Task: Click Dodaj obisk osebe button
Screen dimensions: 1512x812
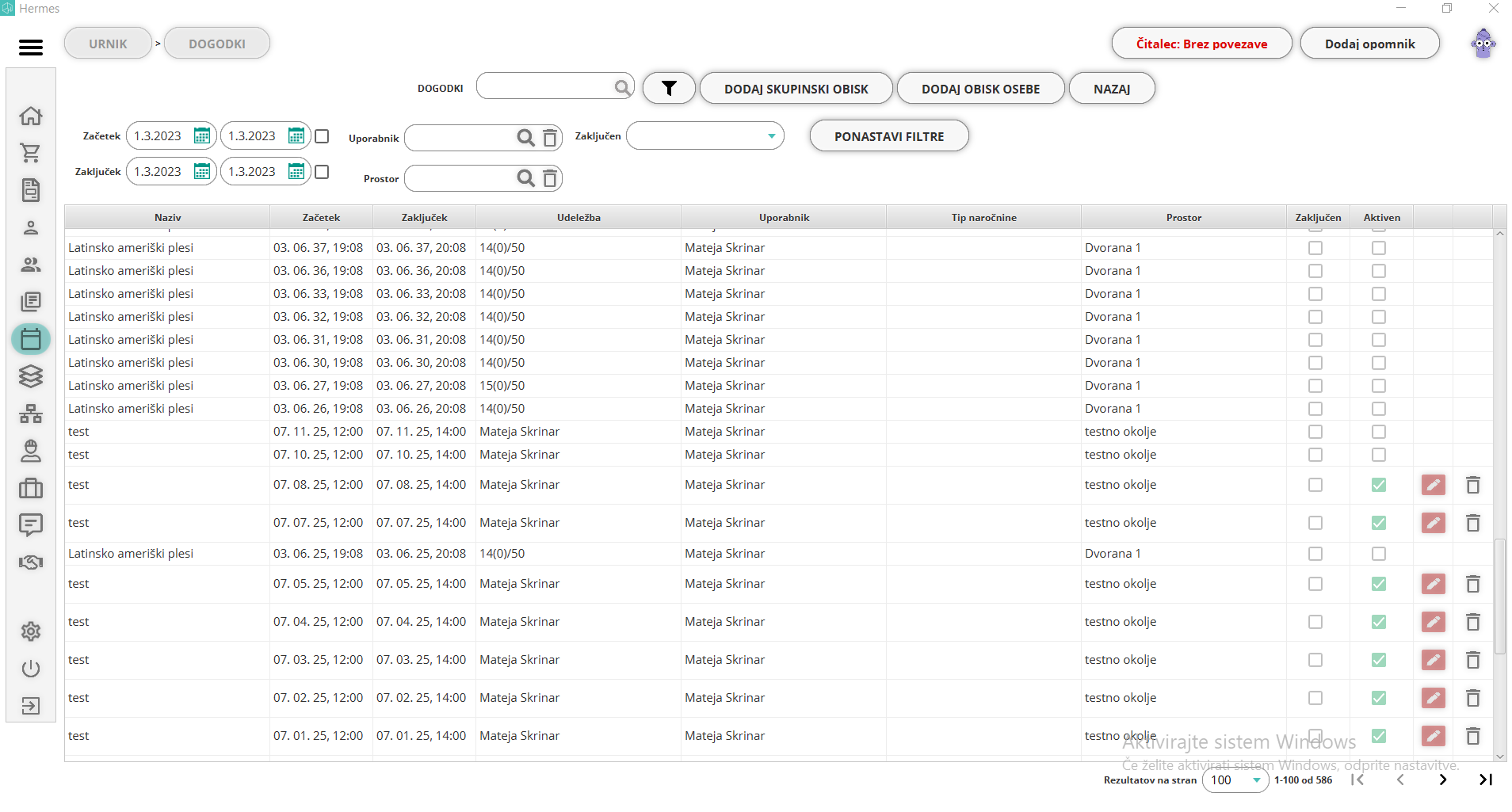Action: [980, 89]
